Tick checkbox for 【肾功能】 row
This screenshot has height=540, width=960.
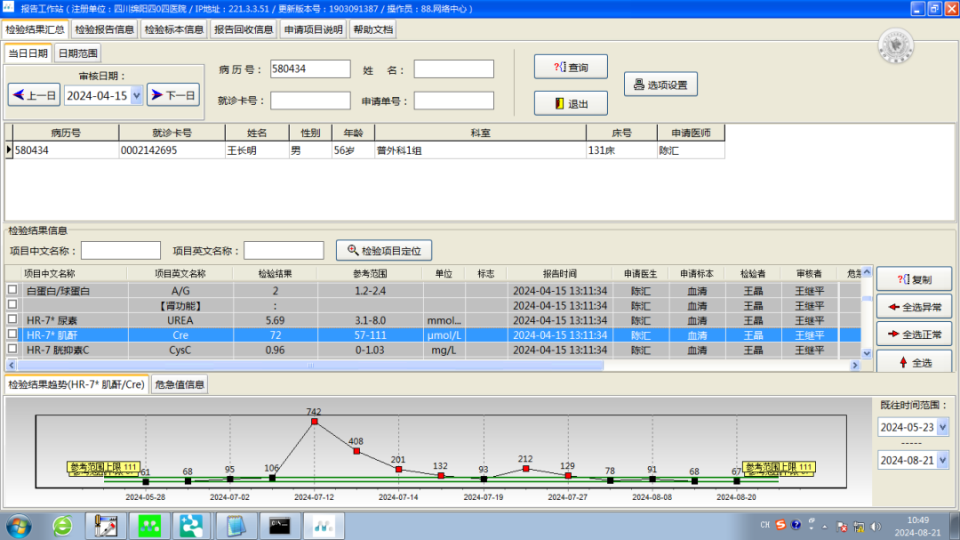click(12, 304)
